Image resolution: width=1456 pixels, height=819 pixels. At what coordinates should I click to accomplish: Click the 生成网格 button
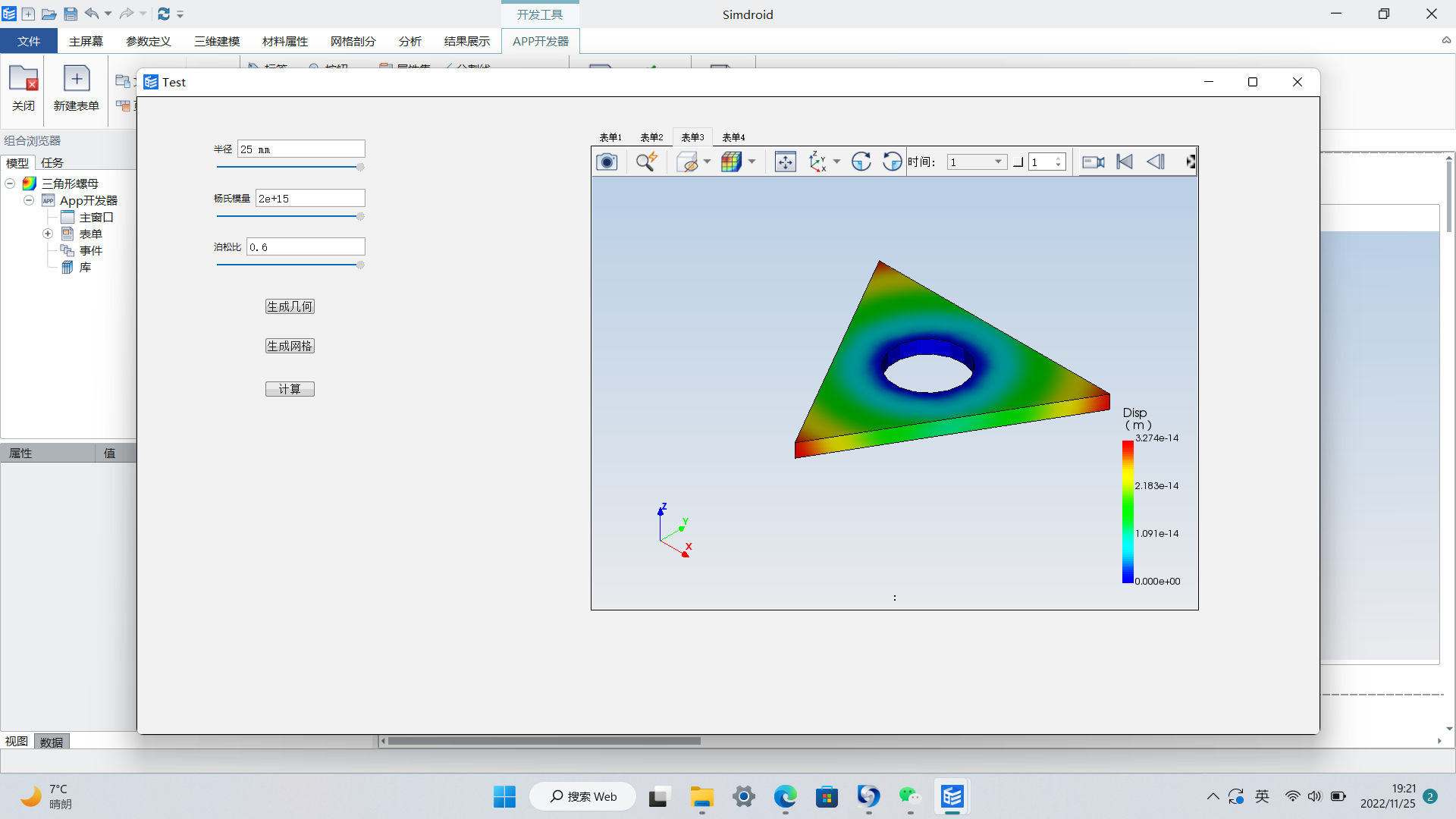tap(290, 346)
